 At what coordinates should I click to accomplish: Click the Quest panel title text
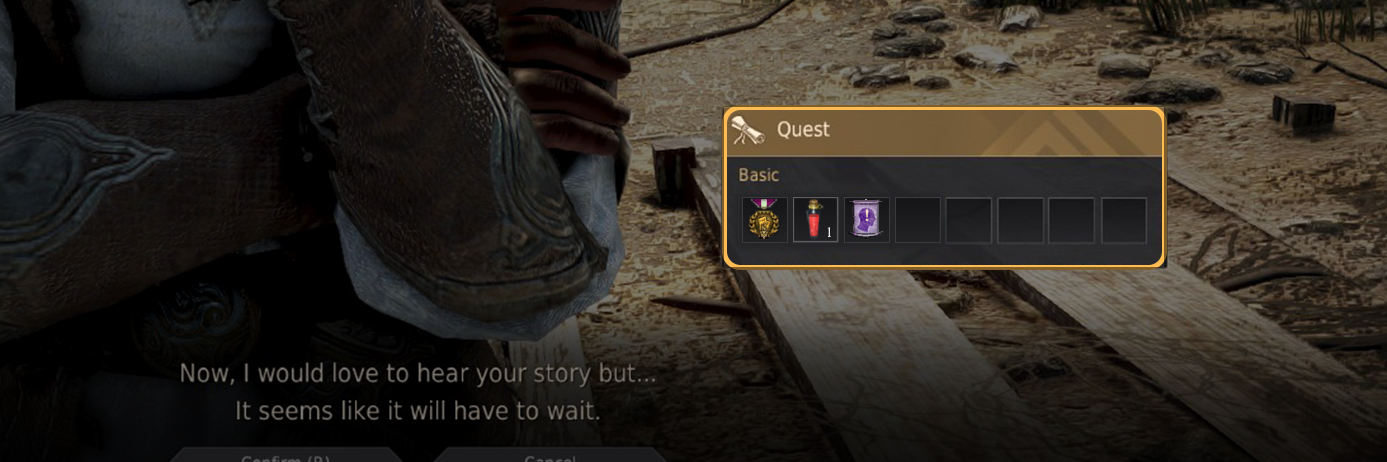(x=803, y=130)
